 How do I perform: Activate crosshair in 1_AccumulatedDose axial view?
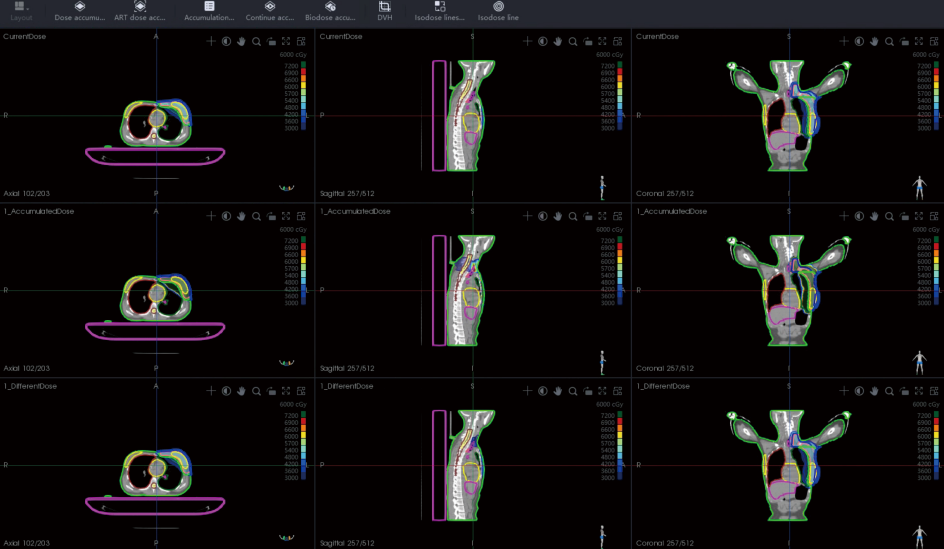point(211,216)
